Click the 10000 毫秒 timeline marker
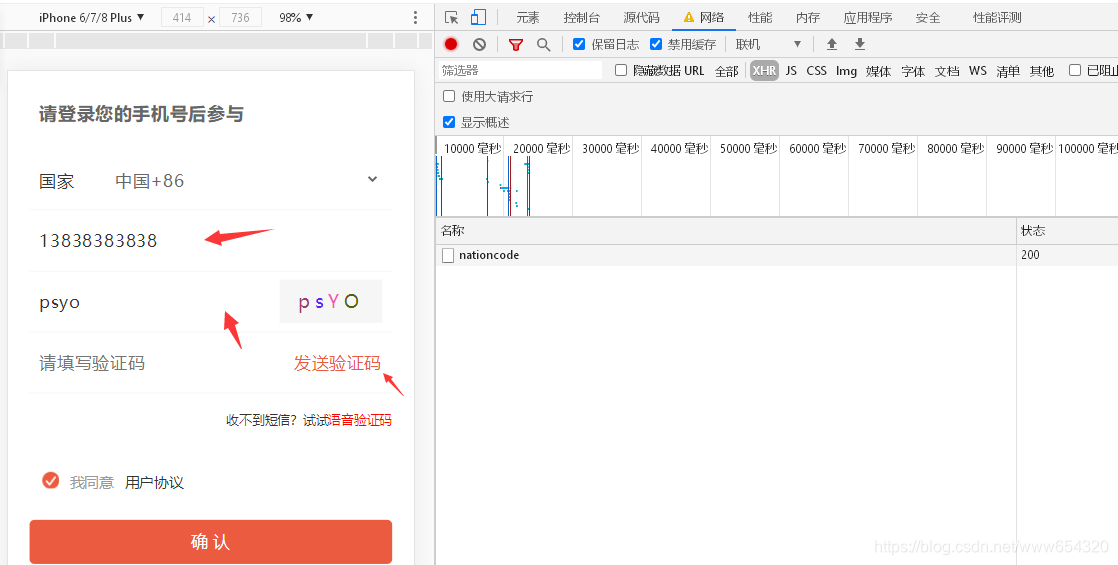 pyautogui.click(x=472, y=148)
